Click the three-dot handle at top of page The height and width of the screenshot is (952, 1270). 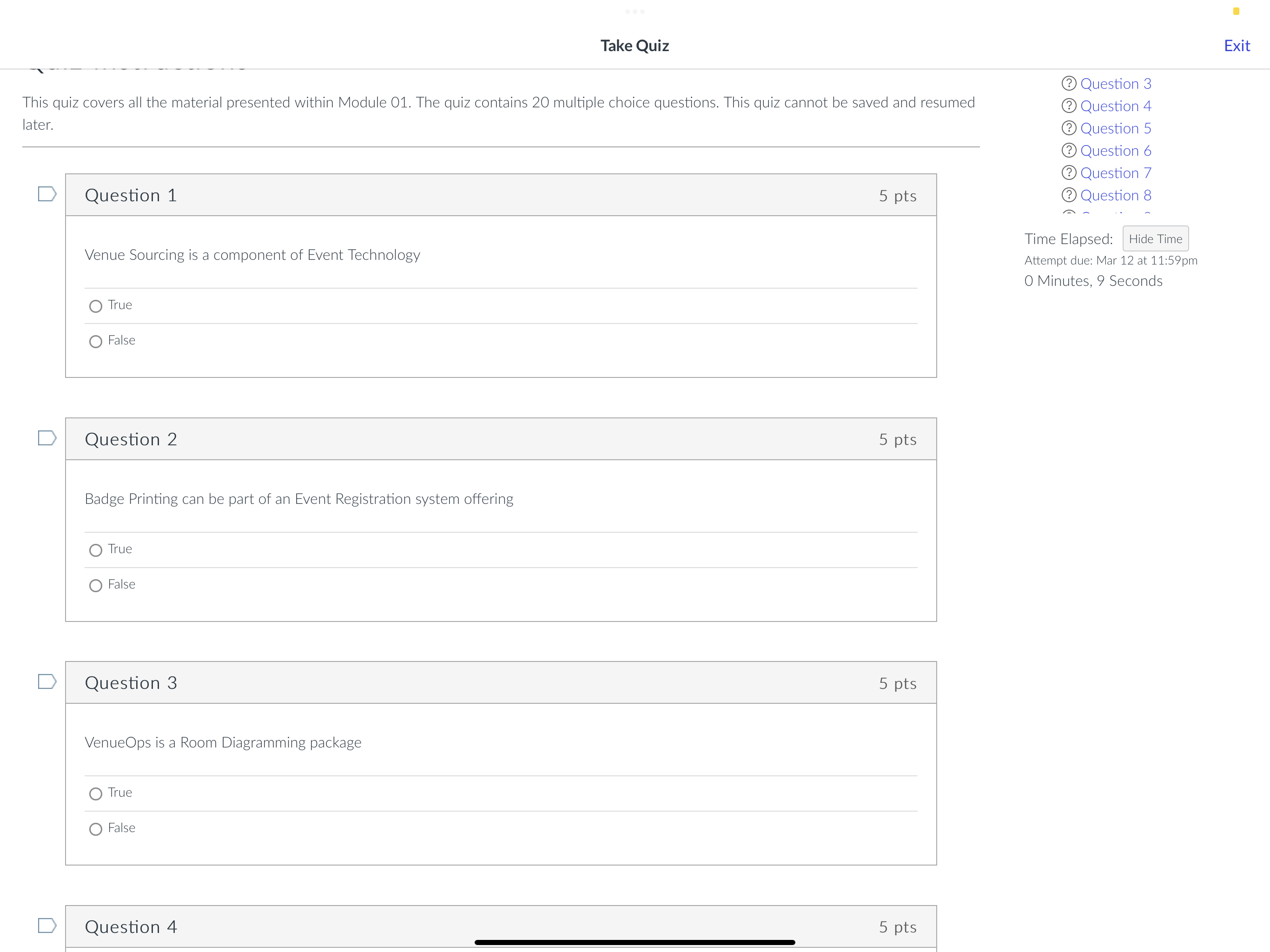click(x=634, y=11)
